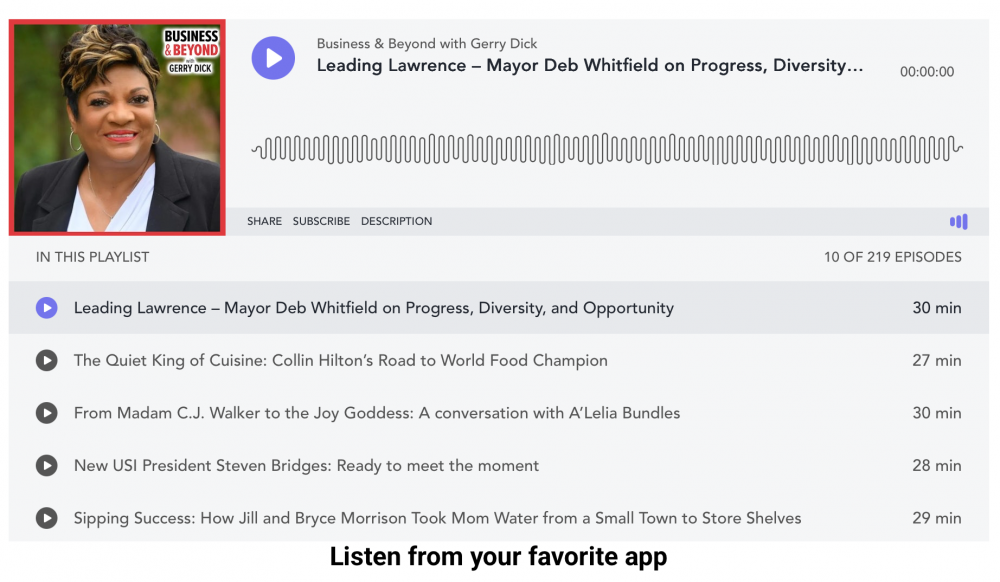This screenshot has height=582, width=1000.
Task: Click the Business & Beyond cover art
Action: pos(117,127)
